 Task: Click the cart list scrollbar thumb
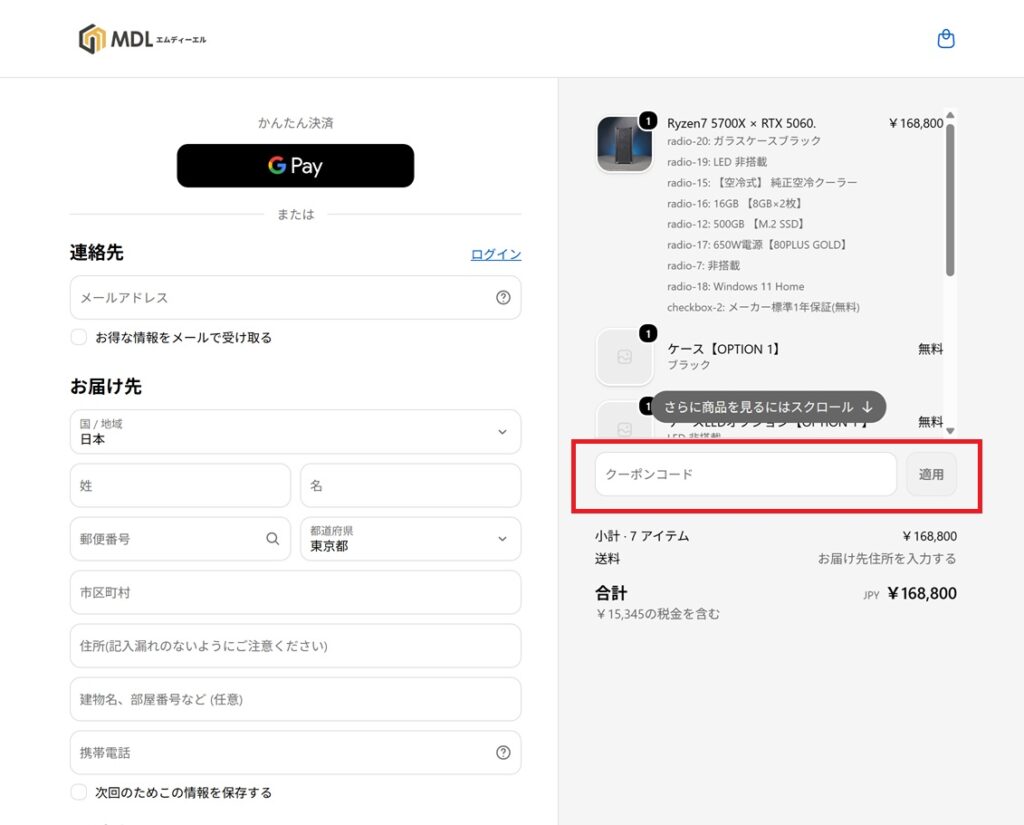pyautogui.click(x=950, y=199)
